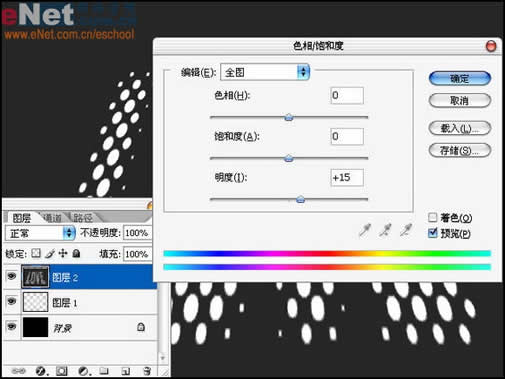Viewport: 505px width, 379px height.
Task: Select the subtract-from-sample eyedropper
Action: (x=406, y=230)
